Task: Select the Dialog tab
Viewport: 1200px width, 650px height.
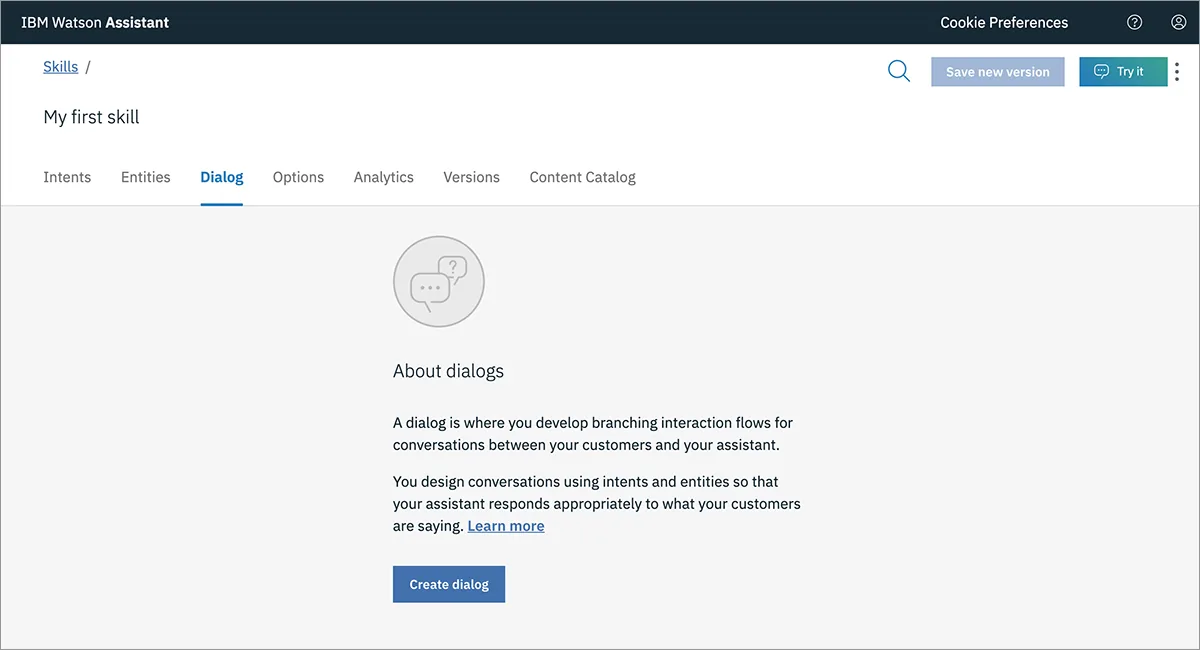Action: point(222,177)
